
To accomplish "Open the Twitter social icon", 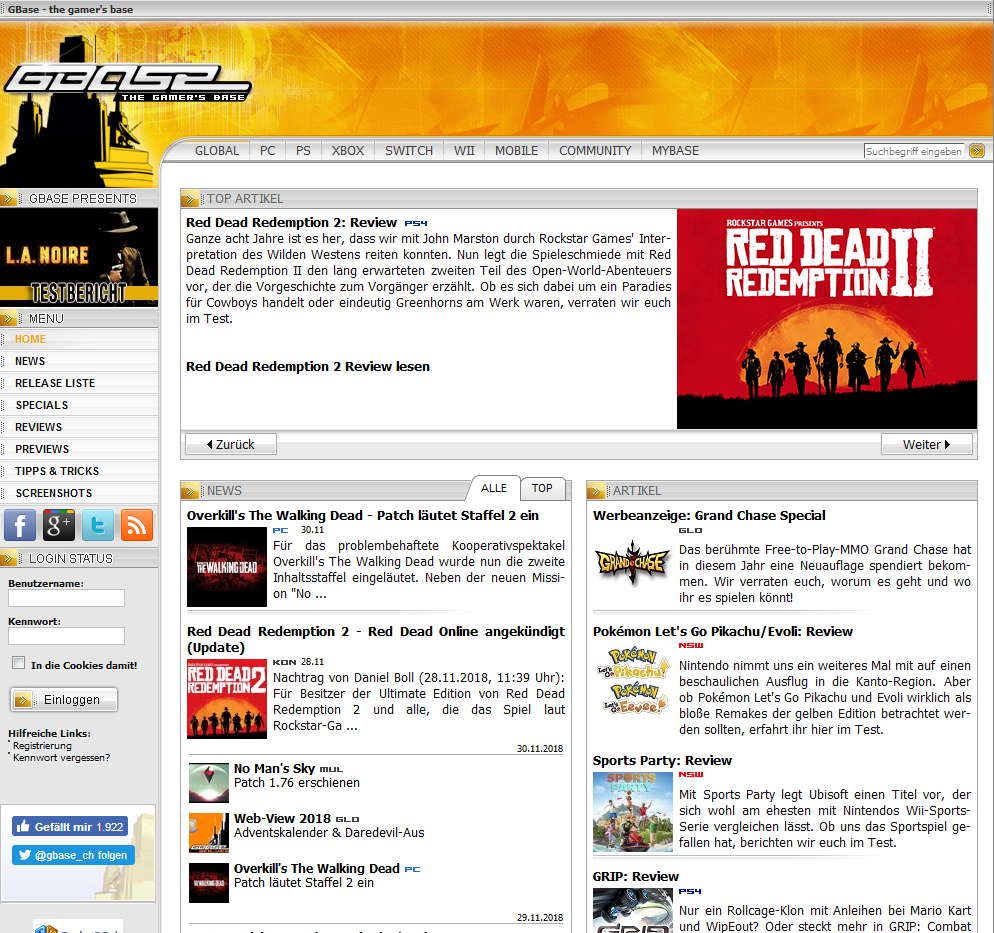I will click(98, 525).
